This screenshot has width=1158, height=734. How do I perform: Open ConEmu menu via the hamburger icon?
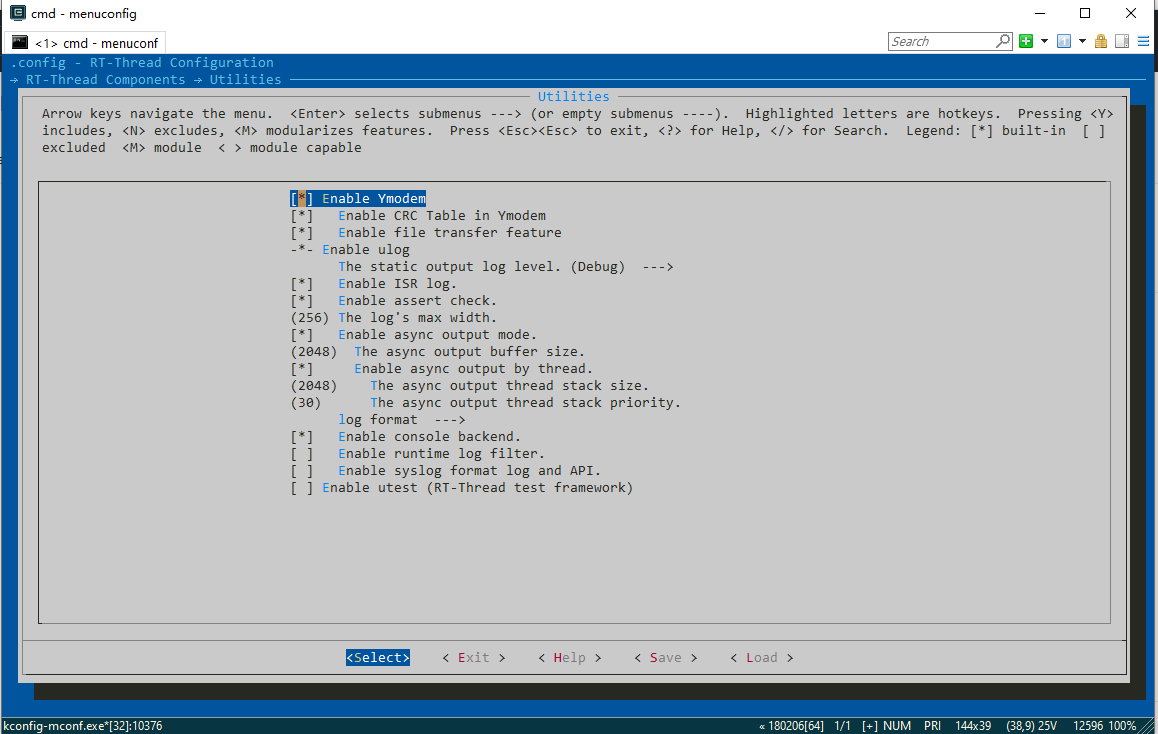(1141, 41)
